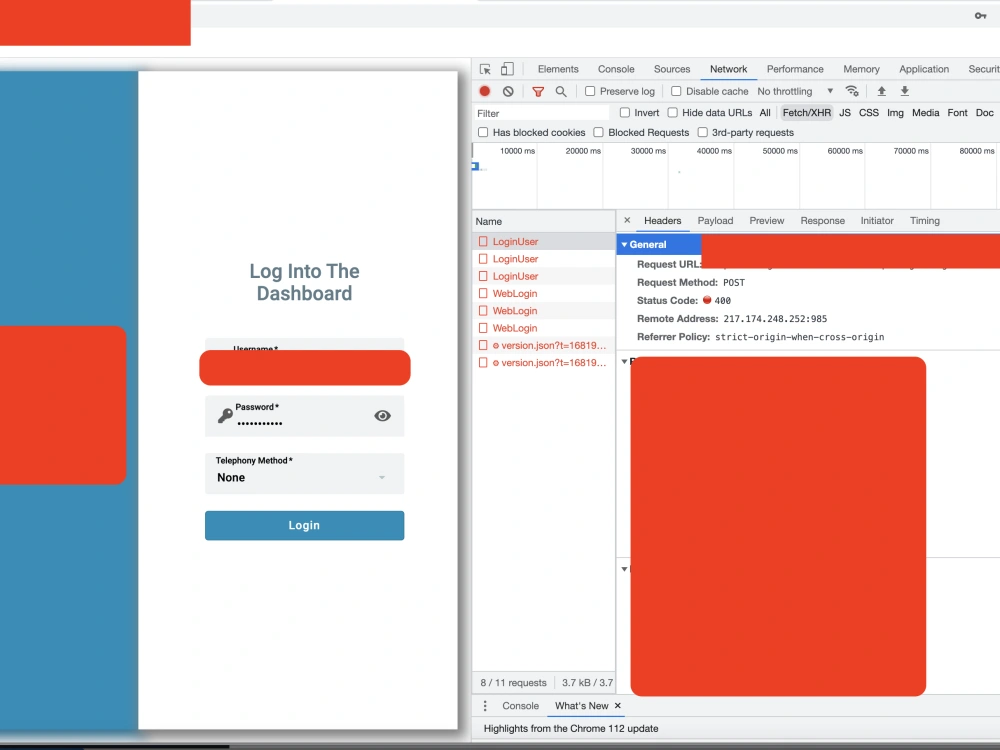Screen dimensions: 1000x750
Task: Open the Response tab of request
Action: 822,220
